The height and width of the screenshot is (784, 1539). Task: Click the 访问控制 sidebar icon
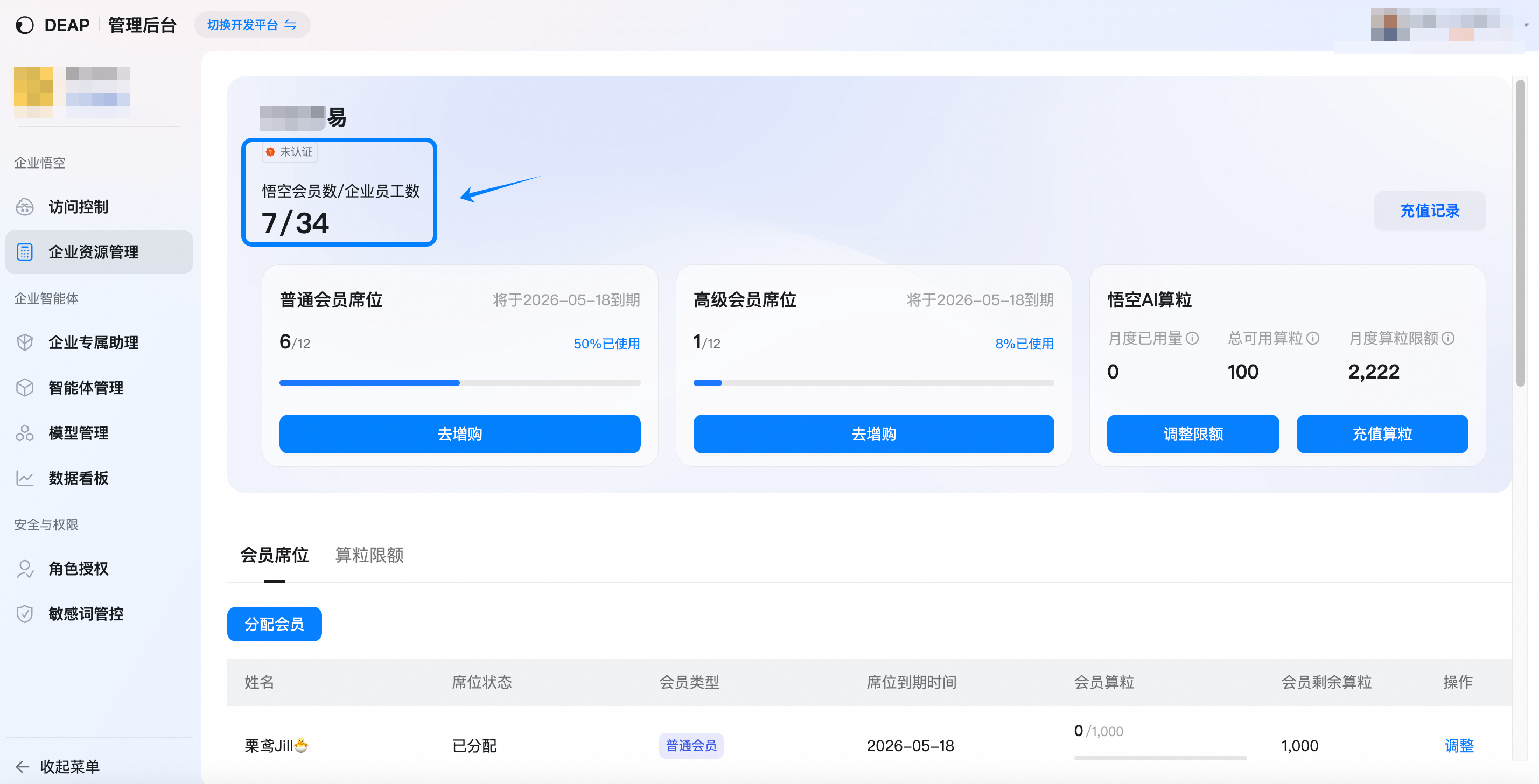[24, 207]
